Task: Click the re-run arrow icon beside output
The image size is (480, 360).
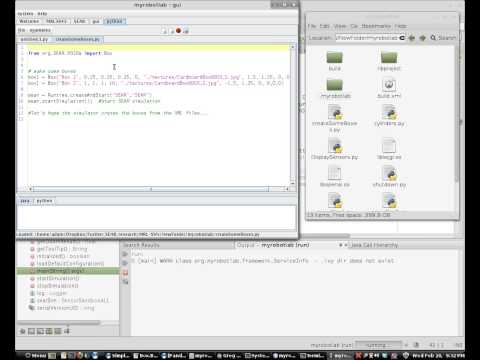Action: (125, 254)
